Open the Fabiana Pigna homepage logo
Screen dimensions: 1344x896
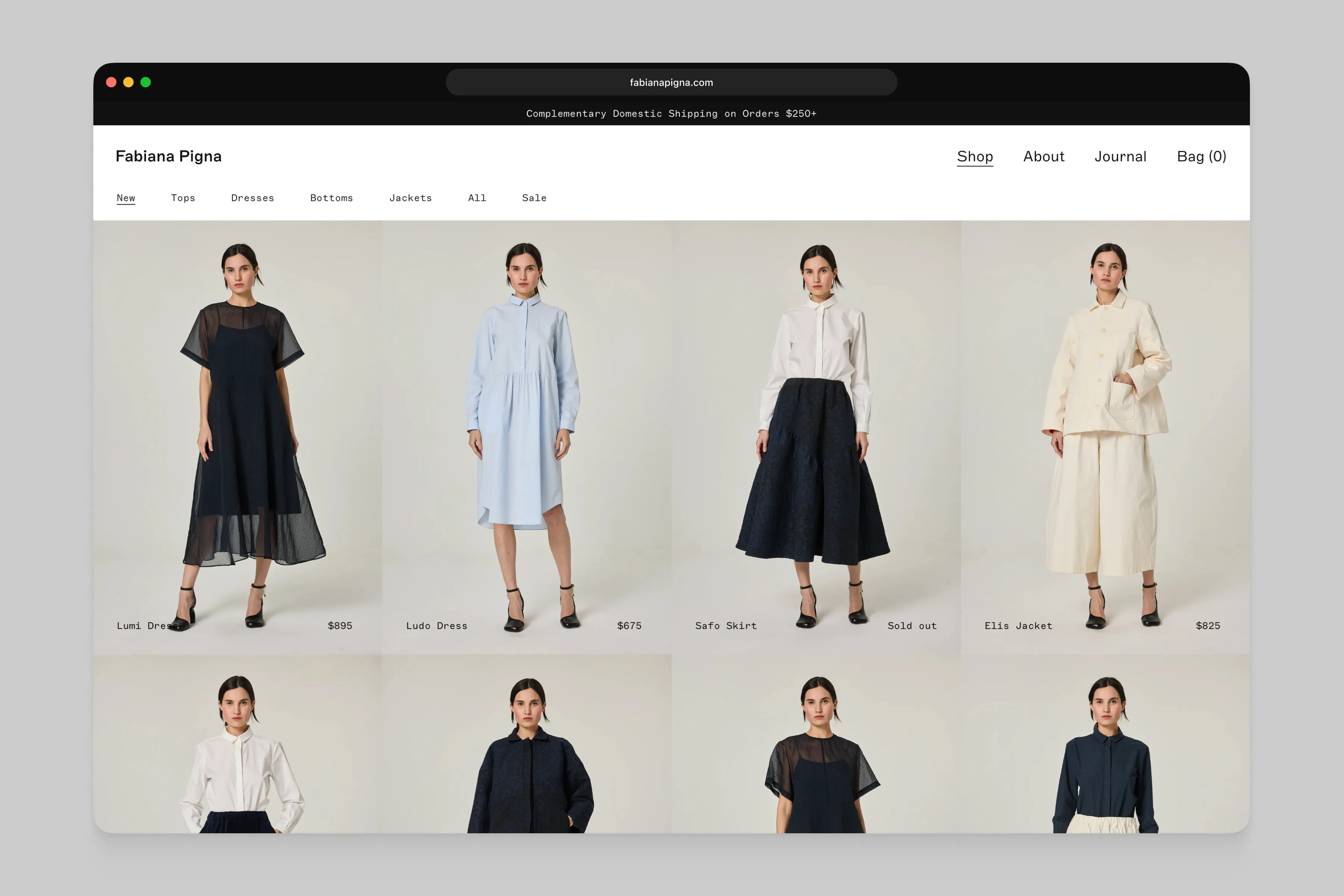tap(168, 156)
